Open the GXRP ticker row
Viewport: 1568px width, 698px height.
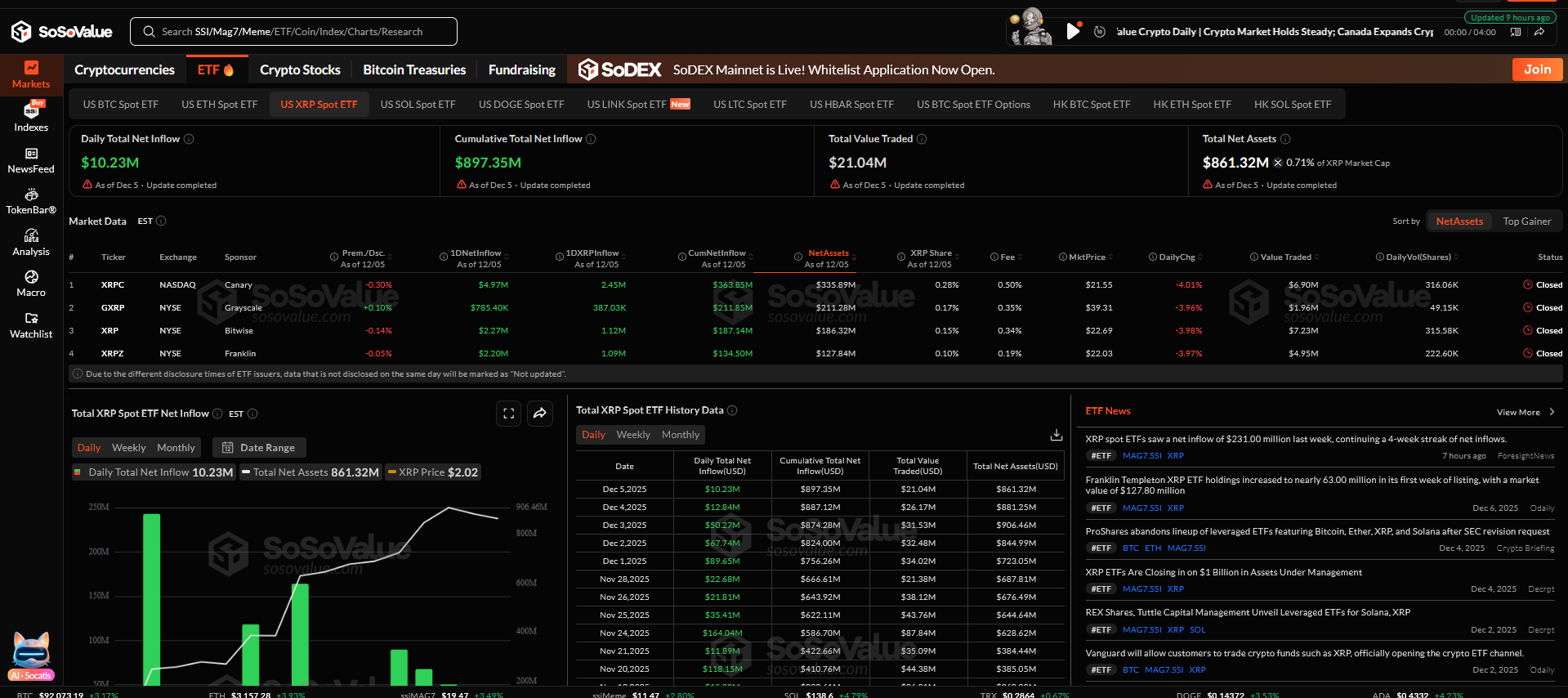(x=815, y=308)
